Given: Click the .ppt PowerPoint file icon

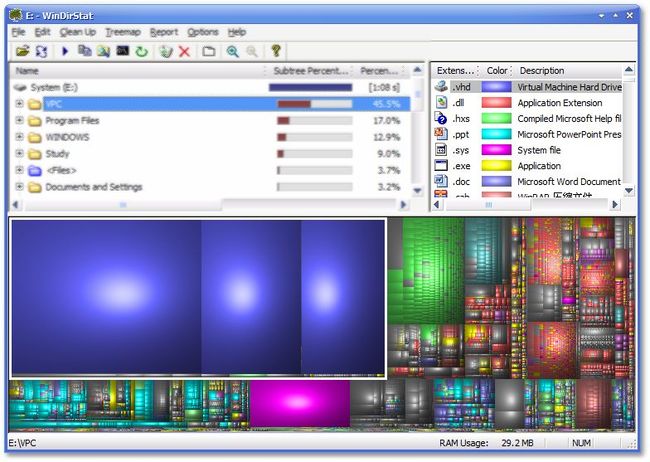Looking at the screenshot, I should (441, 134).
